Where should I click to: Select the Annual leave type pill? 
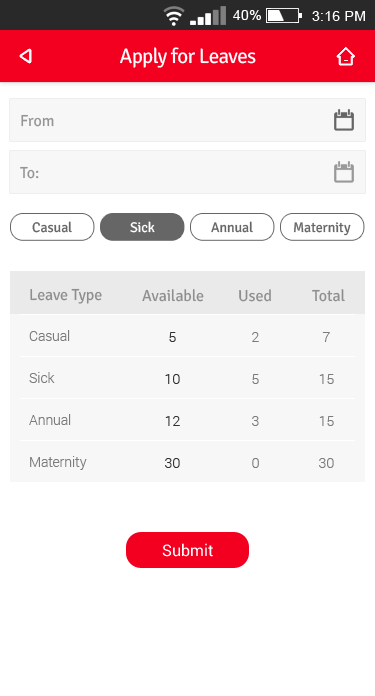[232, 227]
